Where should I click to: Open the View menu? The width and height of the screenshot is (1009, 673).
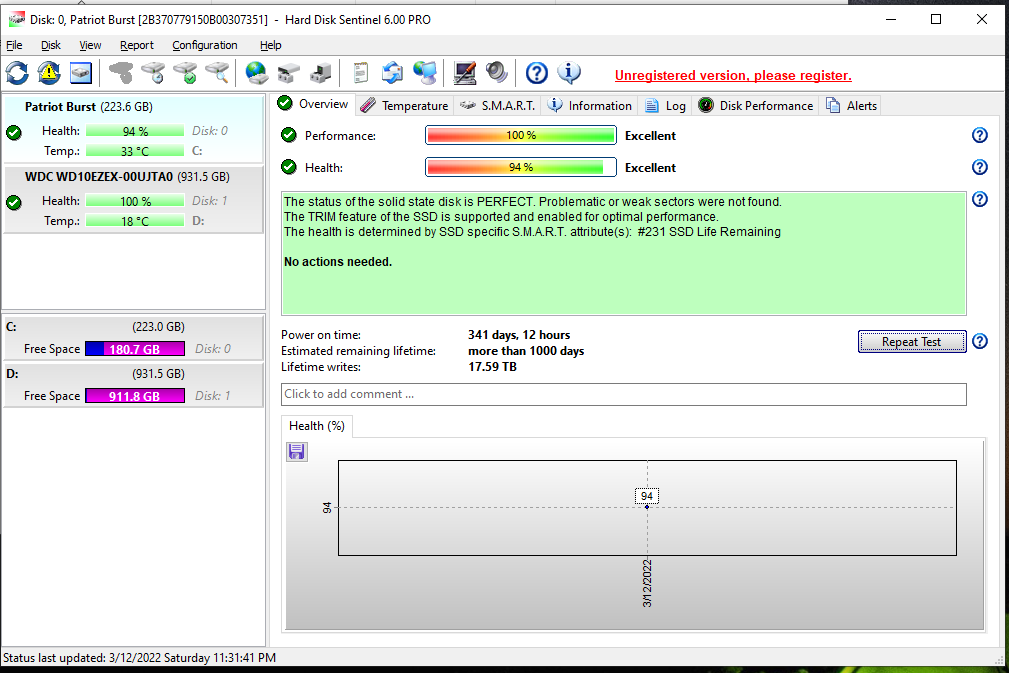pyautogui.click(x=90, y=45)
